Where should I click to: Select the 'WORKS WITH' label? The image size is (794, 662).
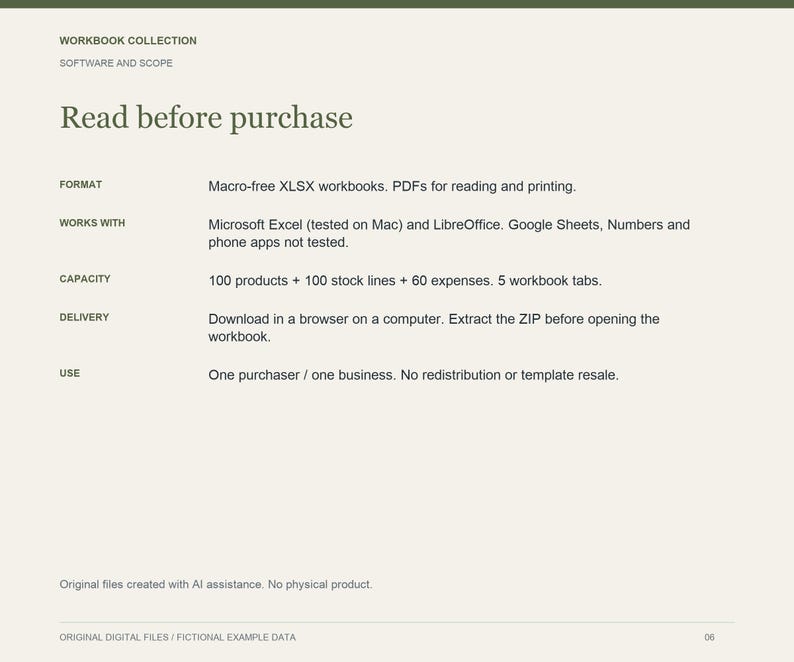[x=92, y=223]
